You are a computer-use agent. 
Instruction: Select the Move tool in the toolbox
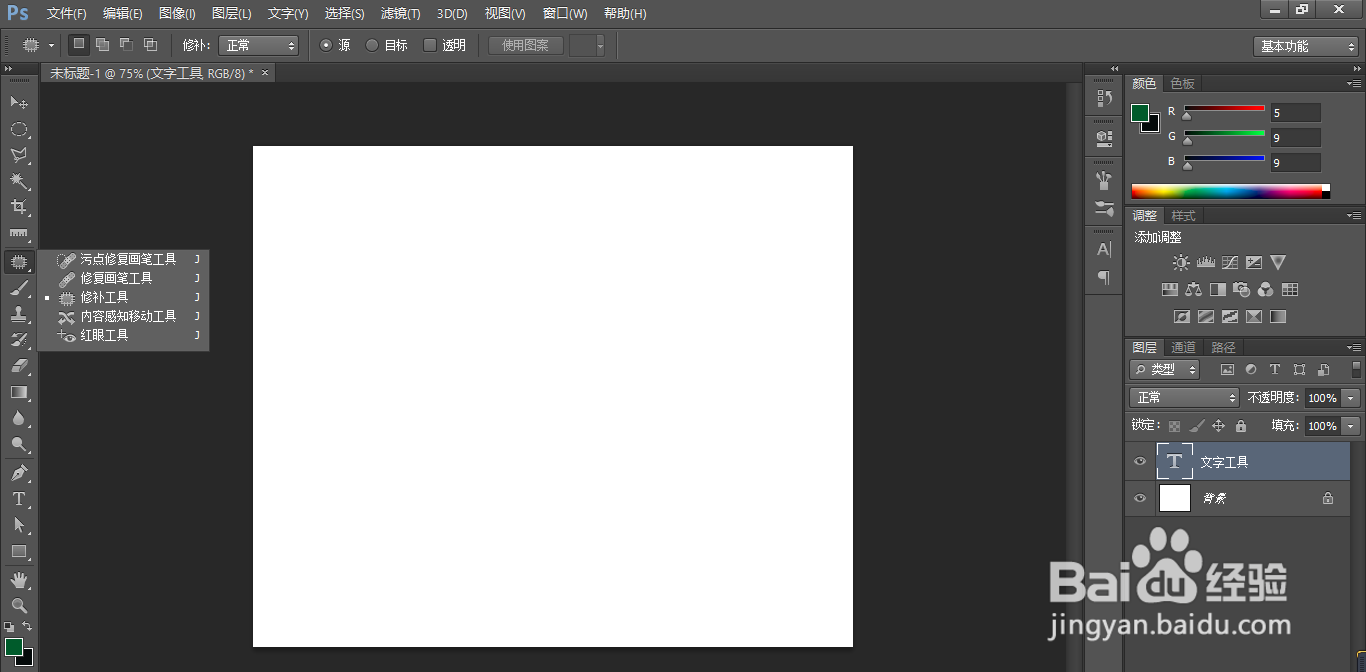point(19,103)
